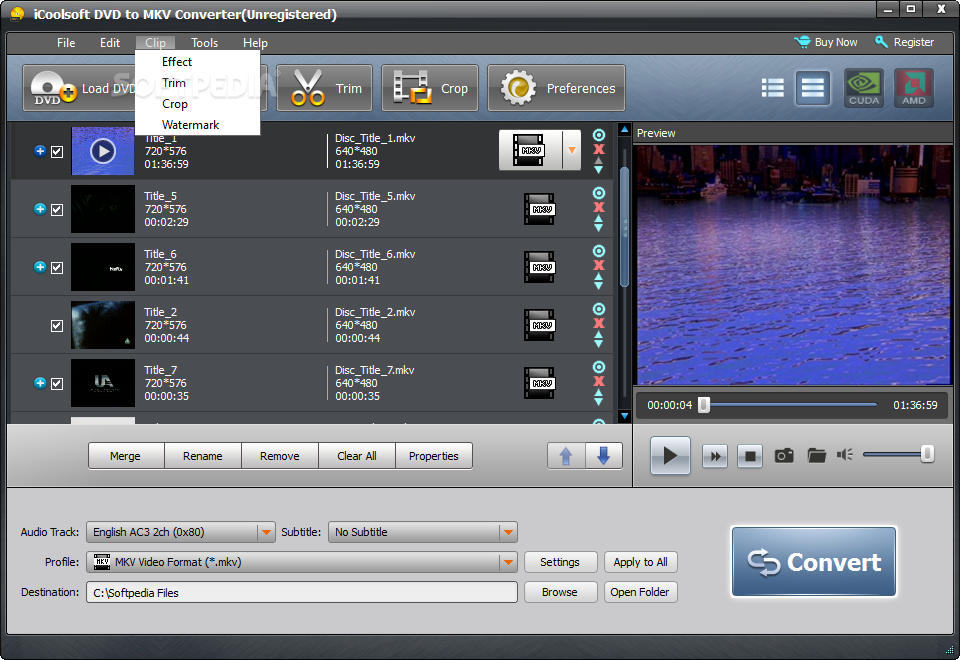
Task: Click the Crop toolbar button
Action: (430, 88)
